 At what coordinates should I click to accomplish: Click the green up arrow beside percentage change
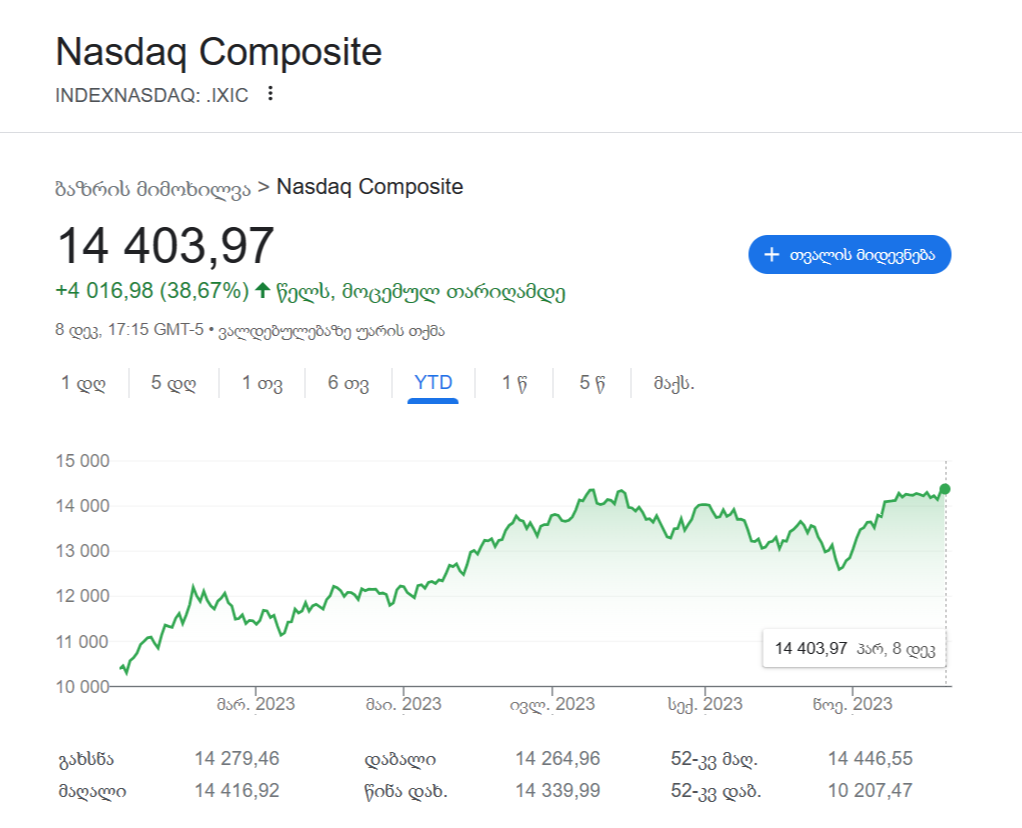point(263,291)
